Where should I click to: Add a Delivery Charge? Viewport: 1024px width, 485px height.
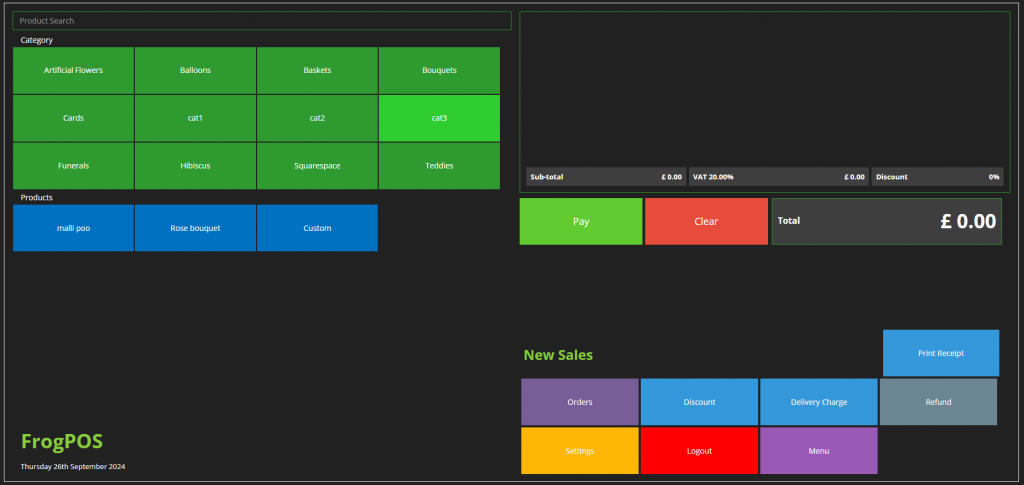819,402
